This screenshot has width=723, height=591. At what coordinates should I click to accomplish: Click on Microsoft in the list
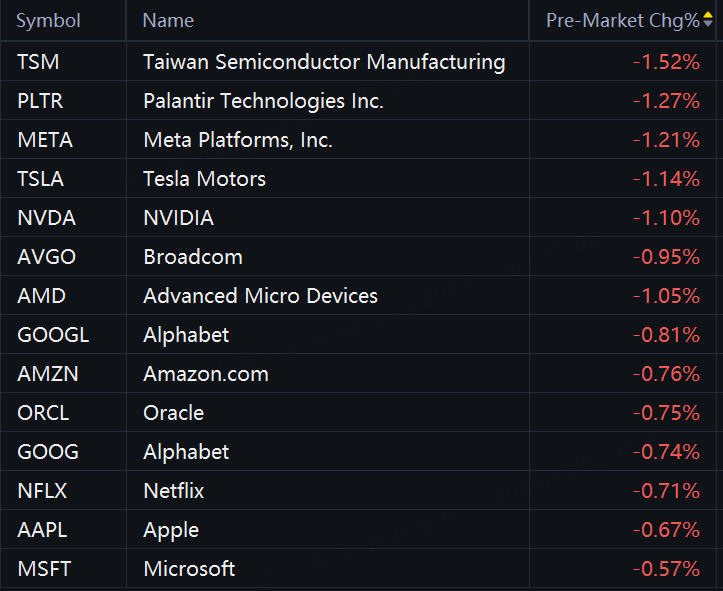pos(189,569)
